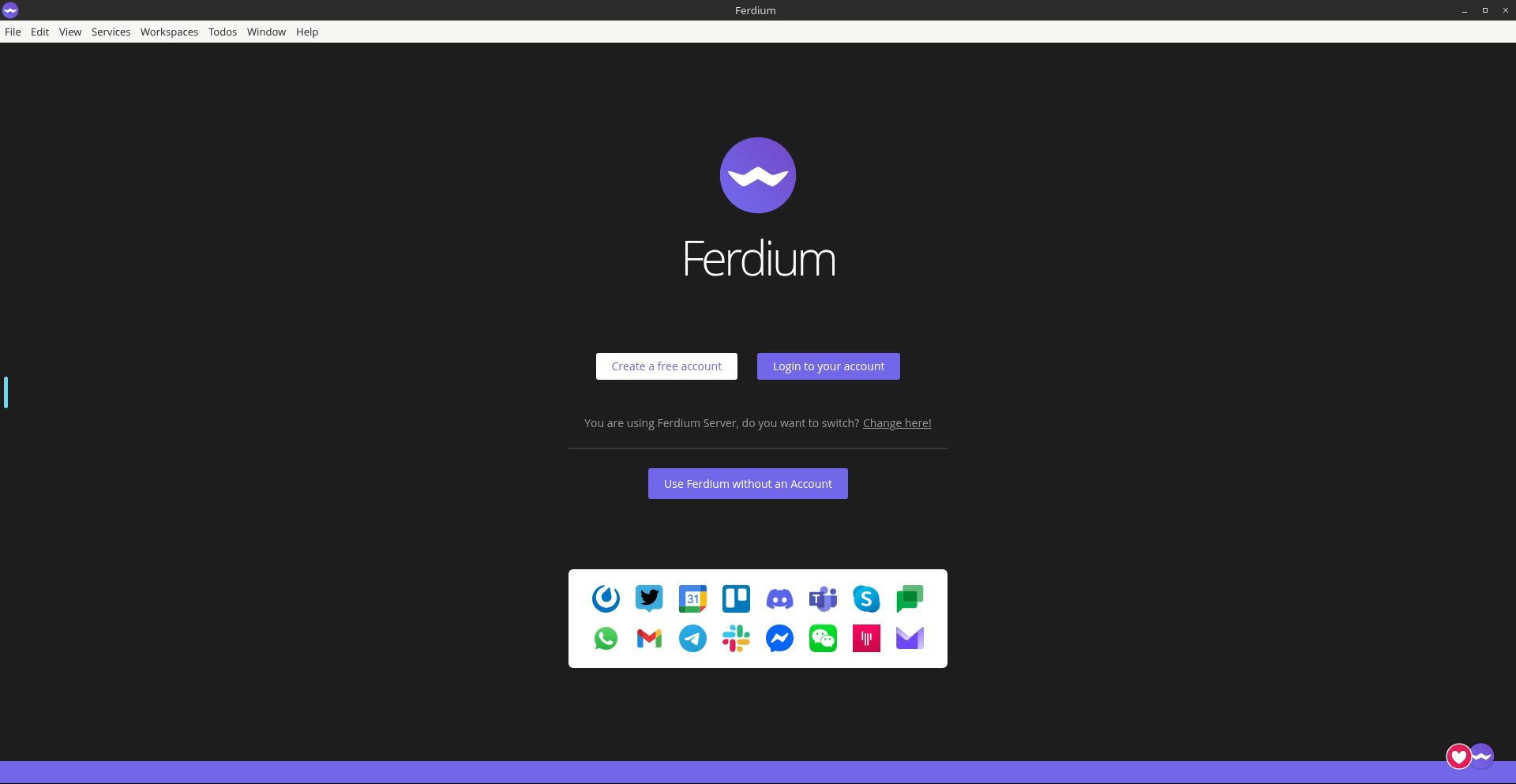This screenshot has height=784, width=1516.
Task: Select the Skype icon
Action: pos(866,599)
